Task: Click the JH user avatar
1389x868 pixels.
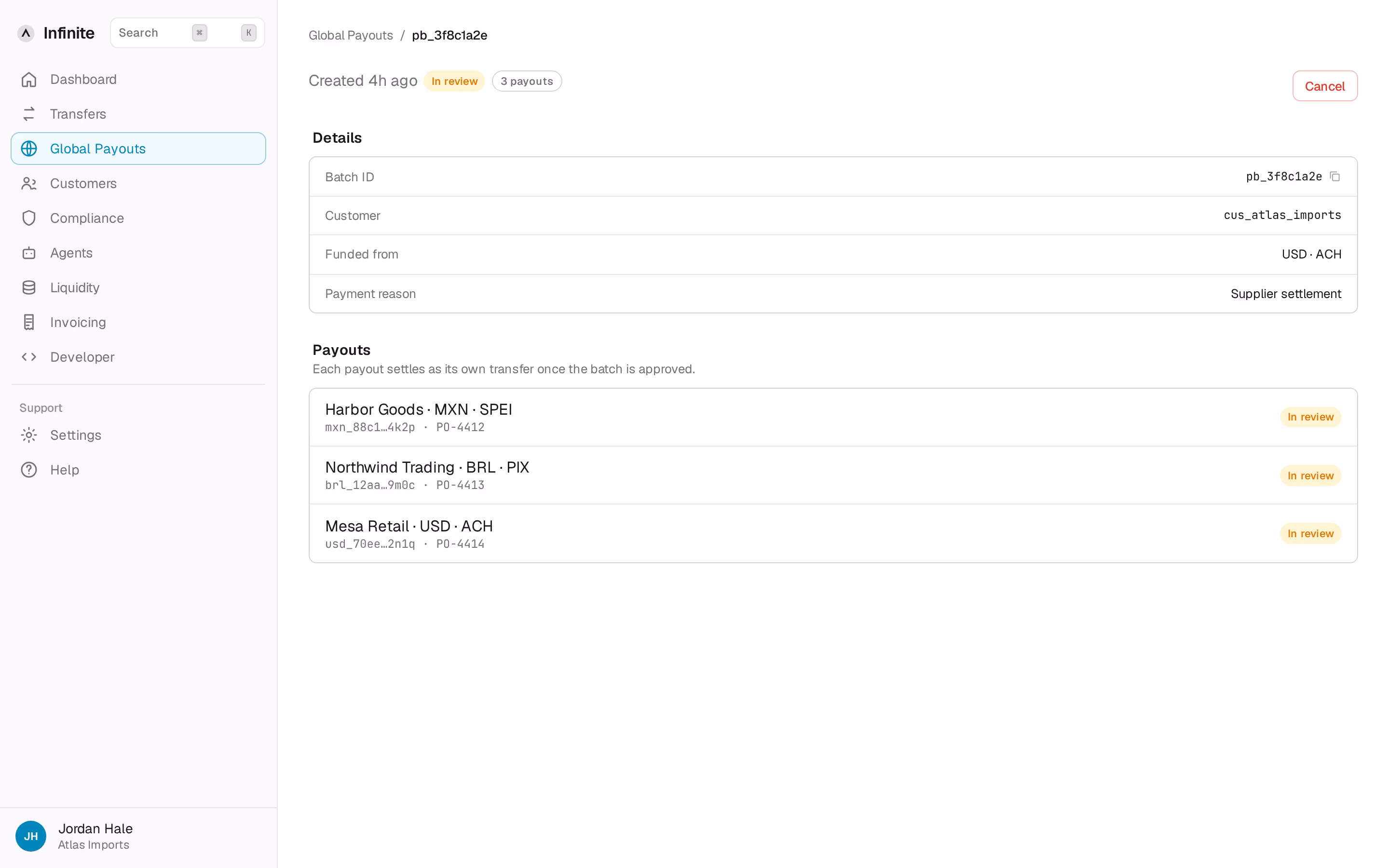Action: (x=31, y=836)
